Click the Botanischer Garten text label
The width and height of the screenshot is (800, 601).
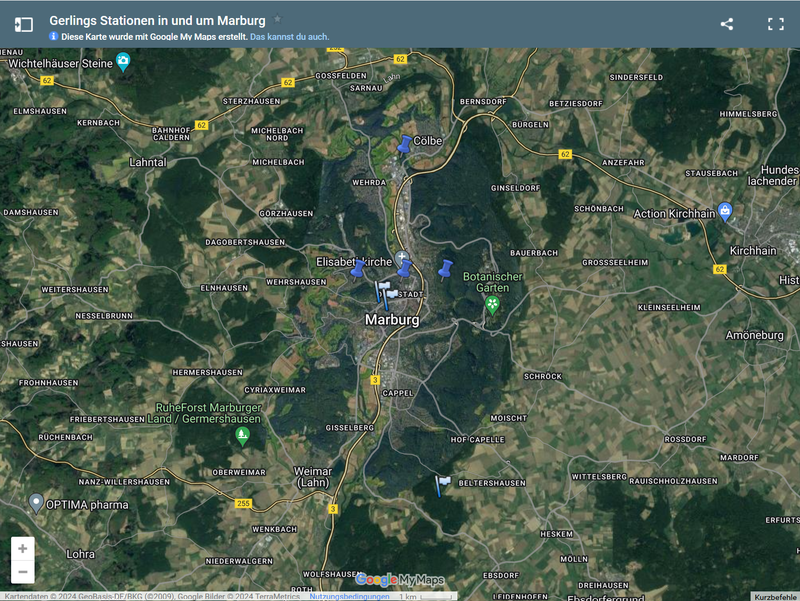[492, 282]
